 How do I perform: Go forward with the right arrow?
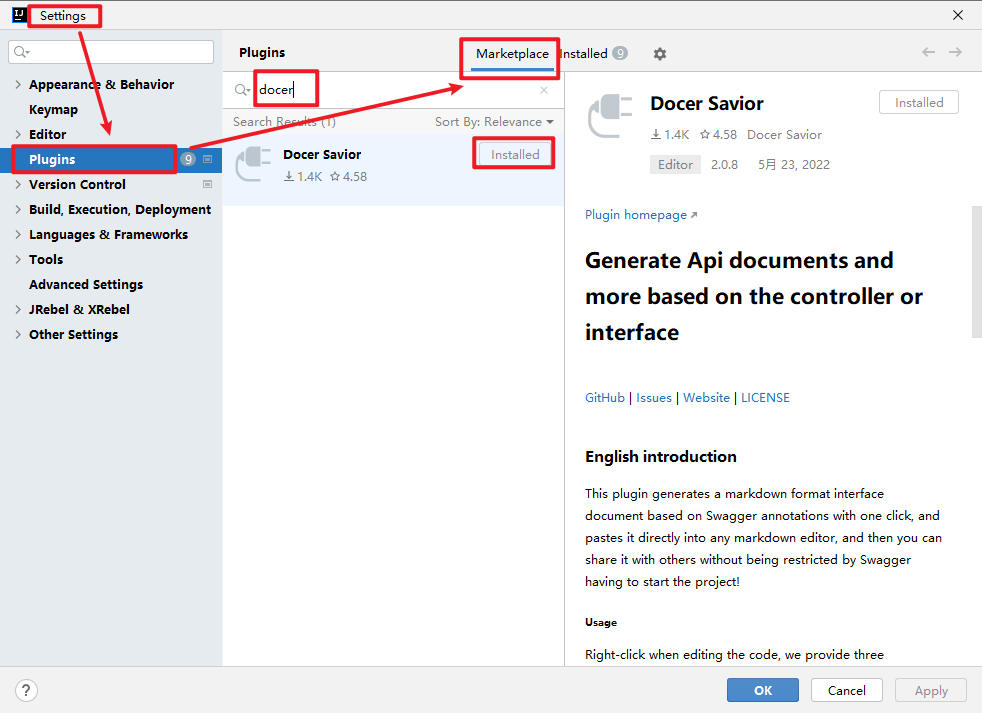[x=955, y=52]
